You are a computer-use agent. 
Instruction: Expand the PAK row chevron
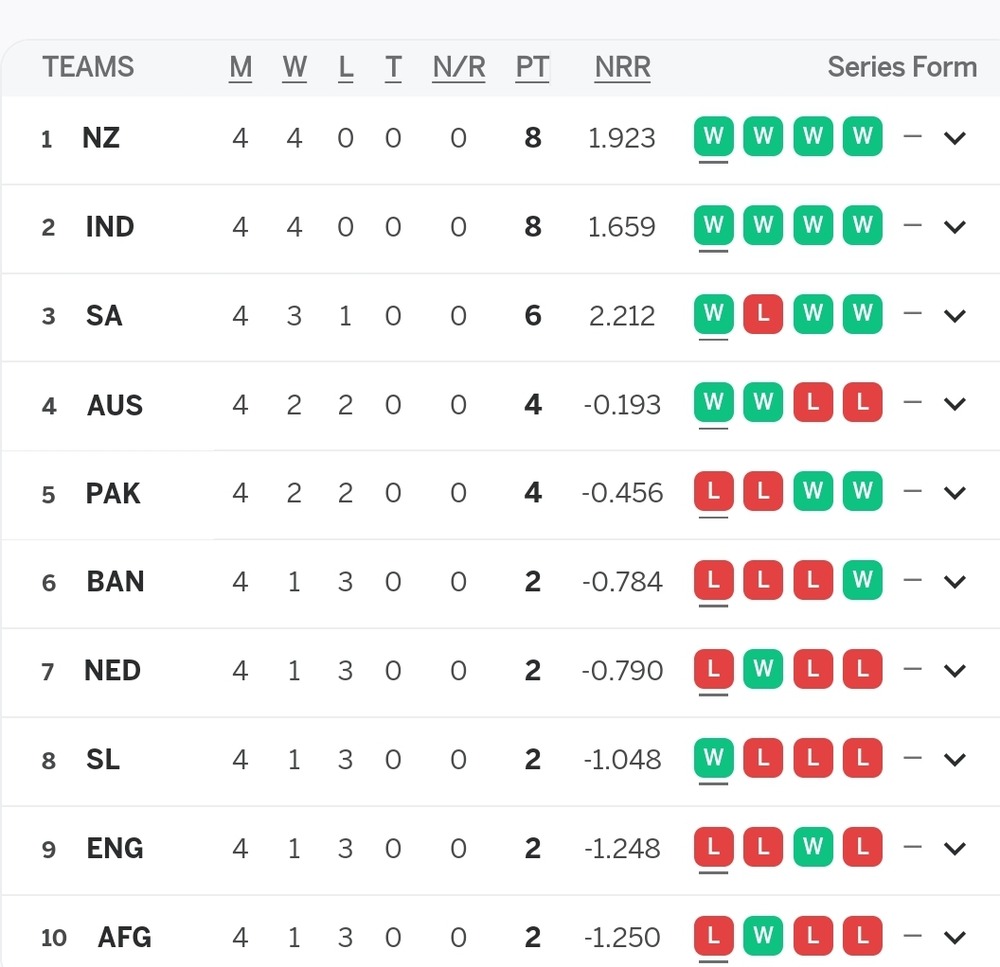coord(955,493)
